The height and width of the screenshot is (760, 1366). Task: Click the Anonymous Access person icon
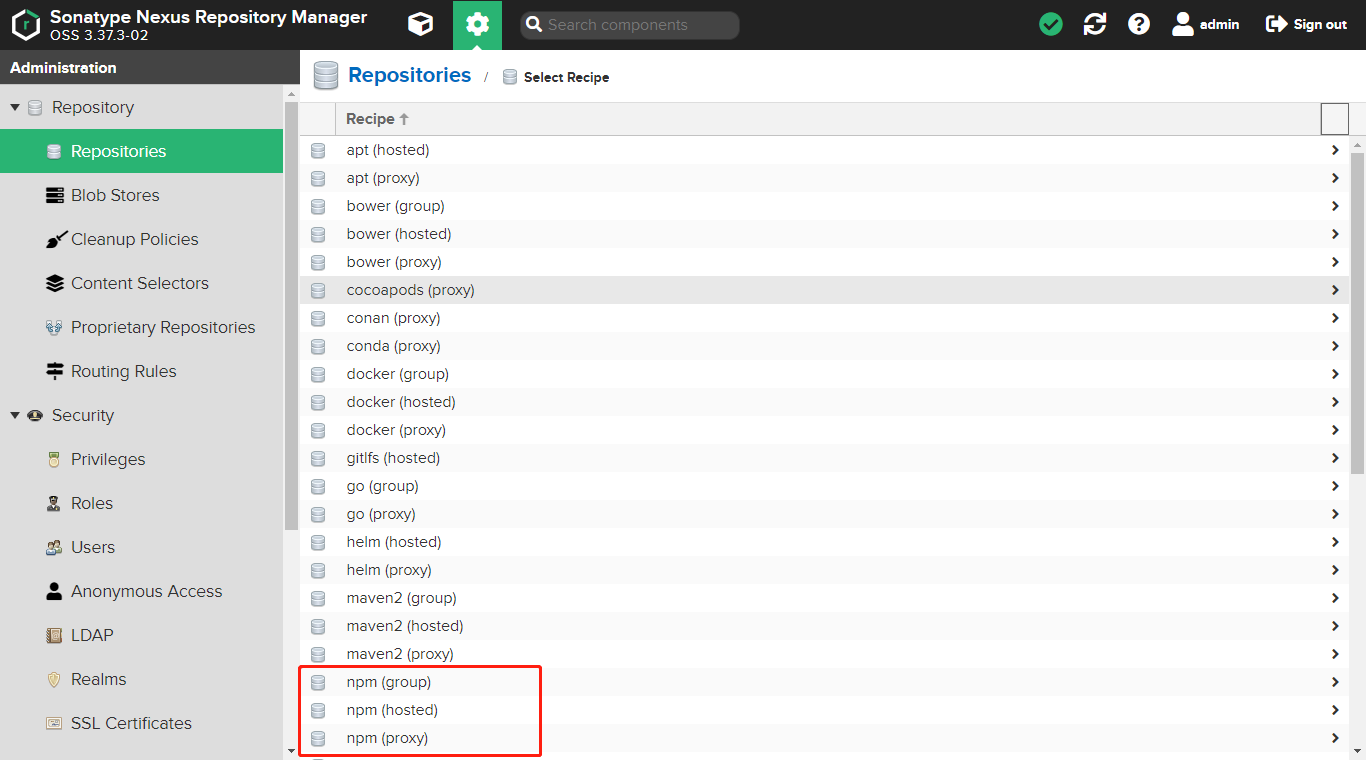click(x=55, y=591)
